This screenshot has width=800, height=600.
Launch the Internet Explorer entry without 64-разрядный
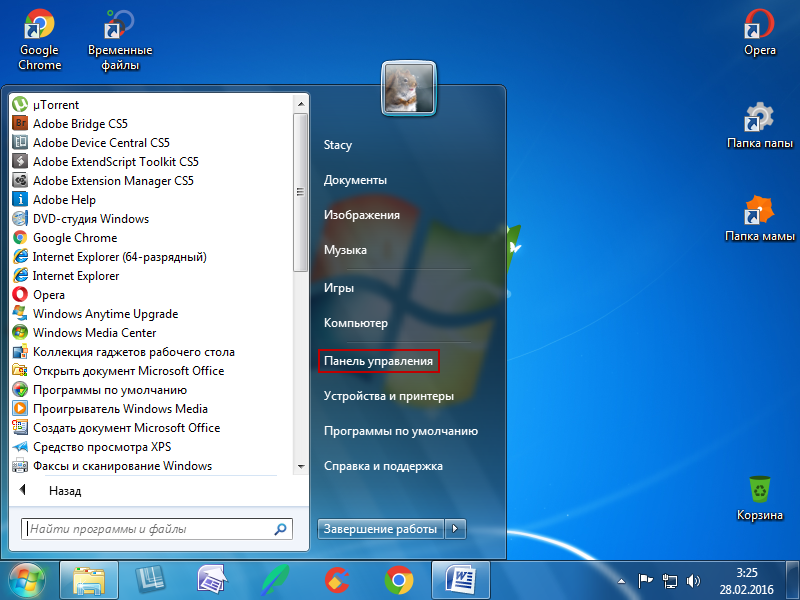pos(66,276)
